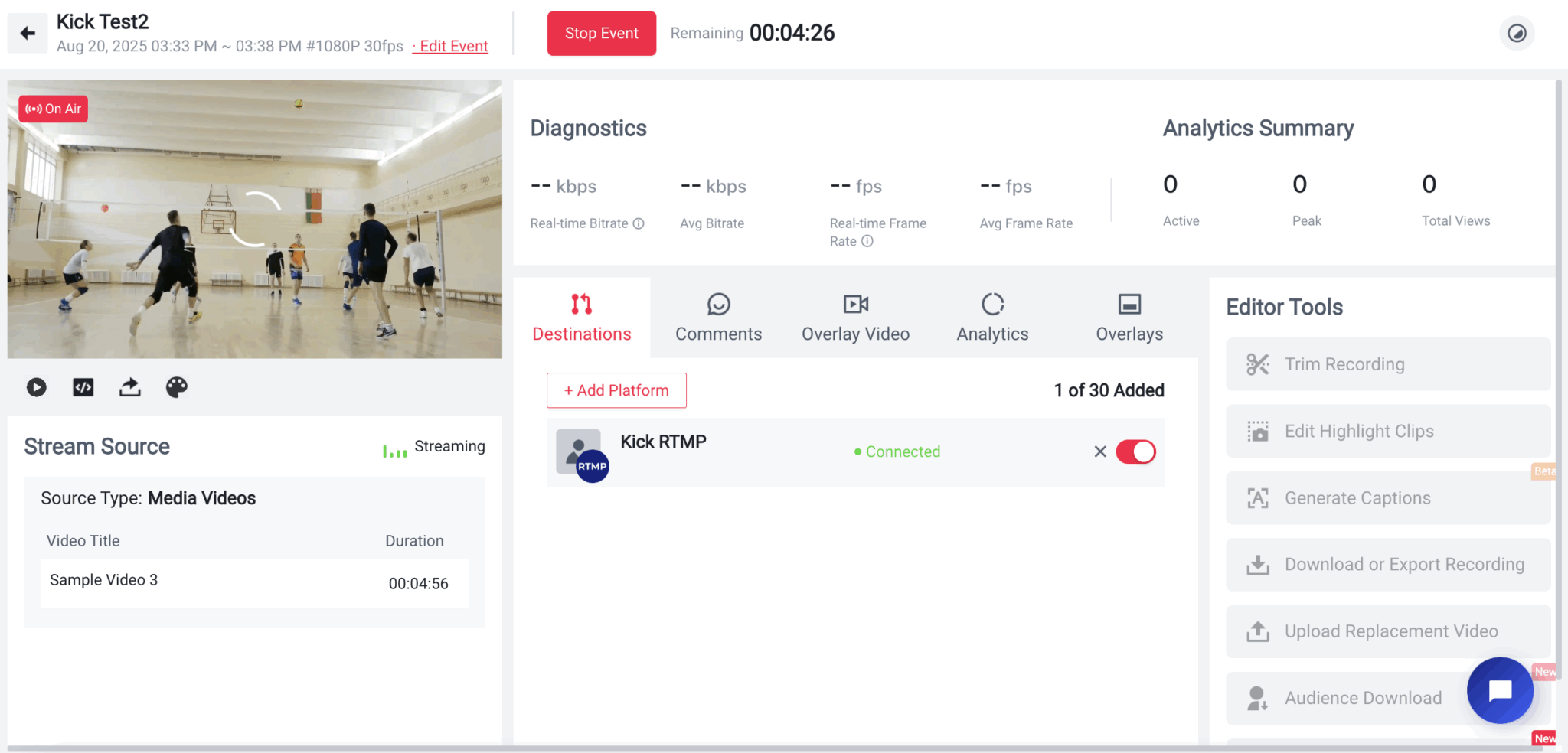Switch to the Comments tab
The image size is (1568, 753).
[x=718, y=318]
